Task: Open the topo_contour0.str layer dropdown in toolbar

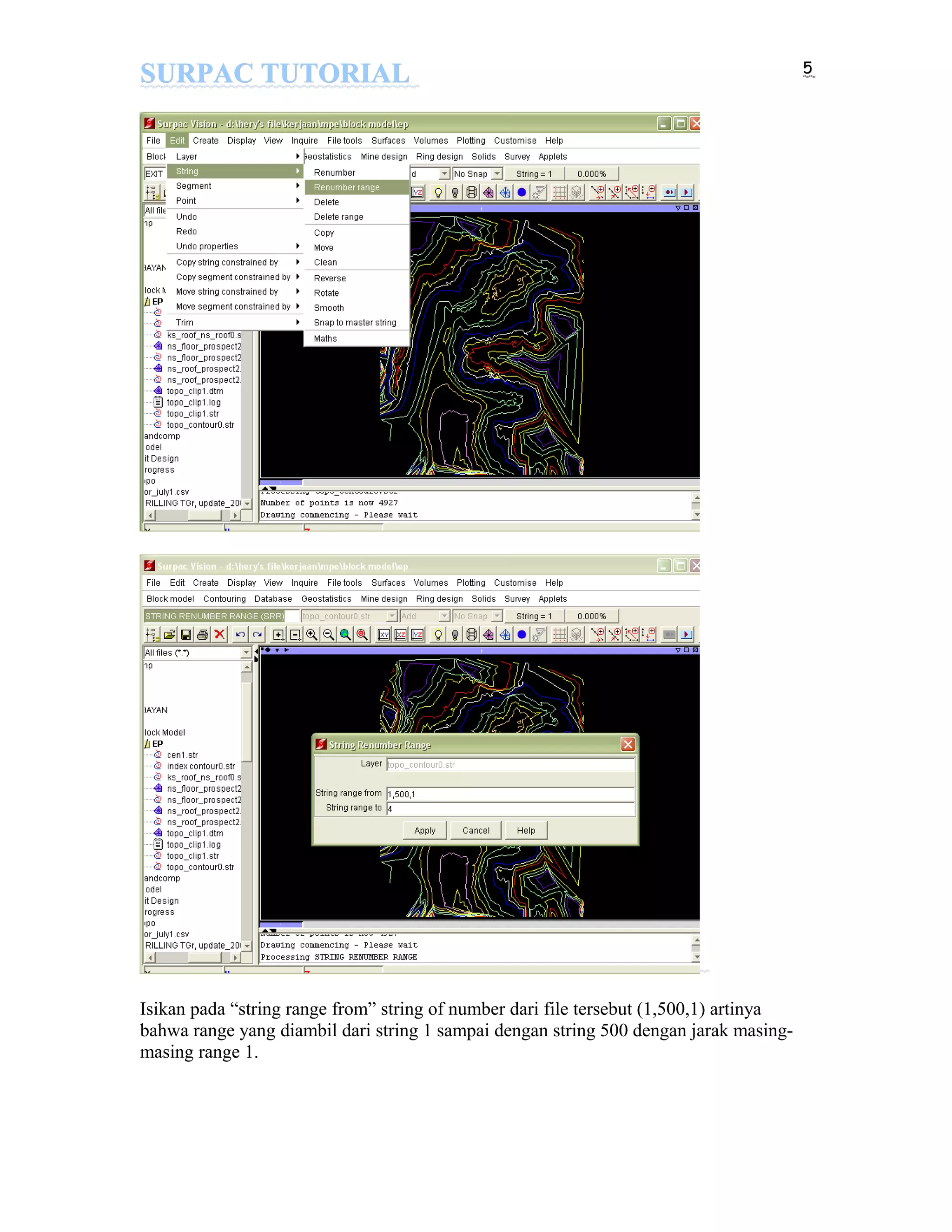Action: (x=391, y=616)
